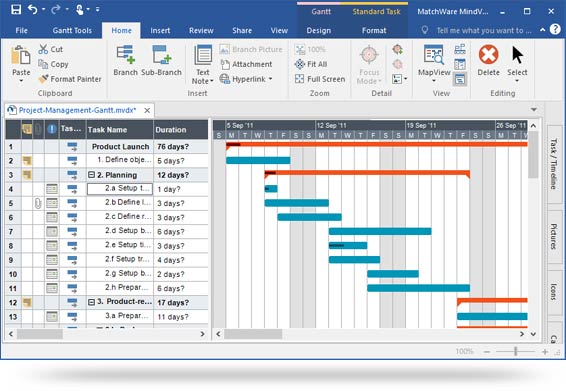Click the highlighted bottom icon in View group
The image size is (566, 391).
[x=460, y=79]
